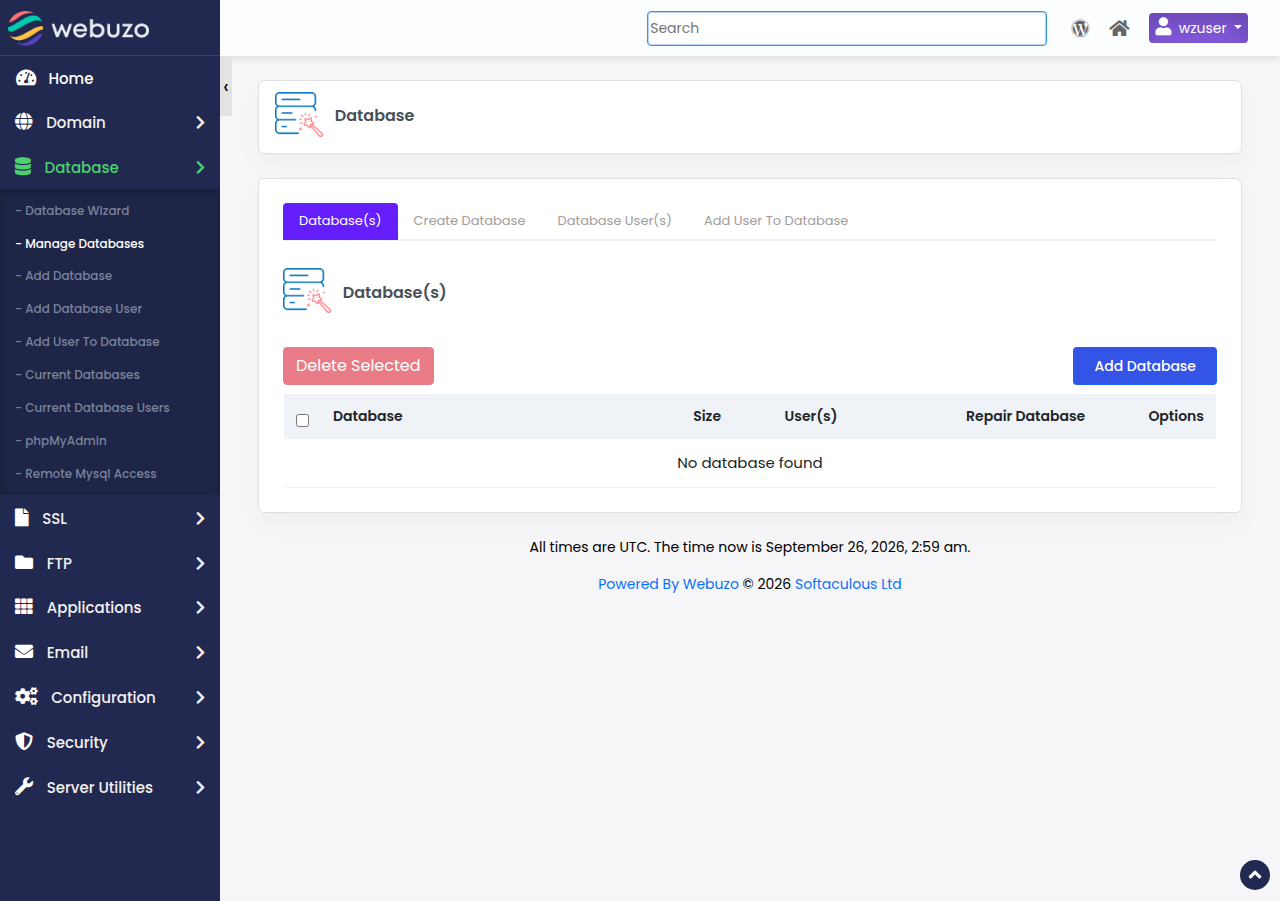The image size is (1280, 901).
Task: Collapse the Database menu chevron
Action: tap(200, 167)
